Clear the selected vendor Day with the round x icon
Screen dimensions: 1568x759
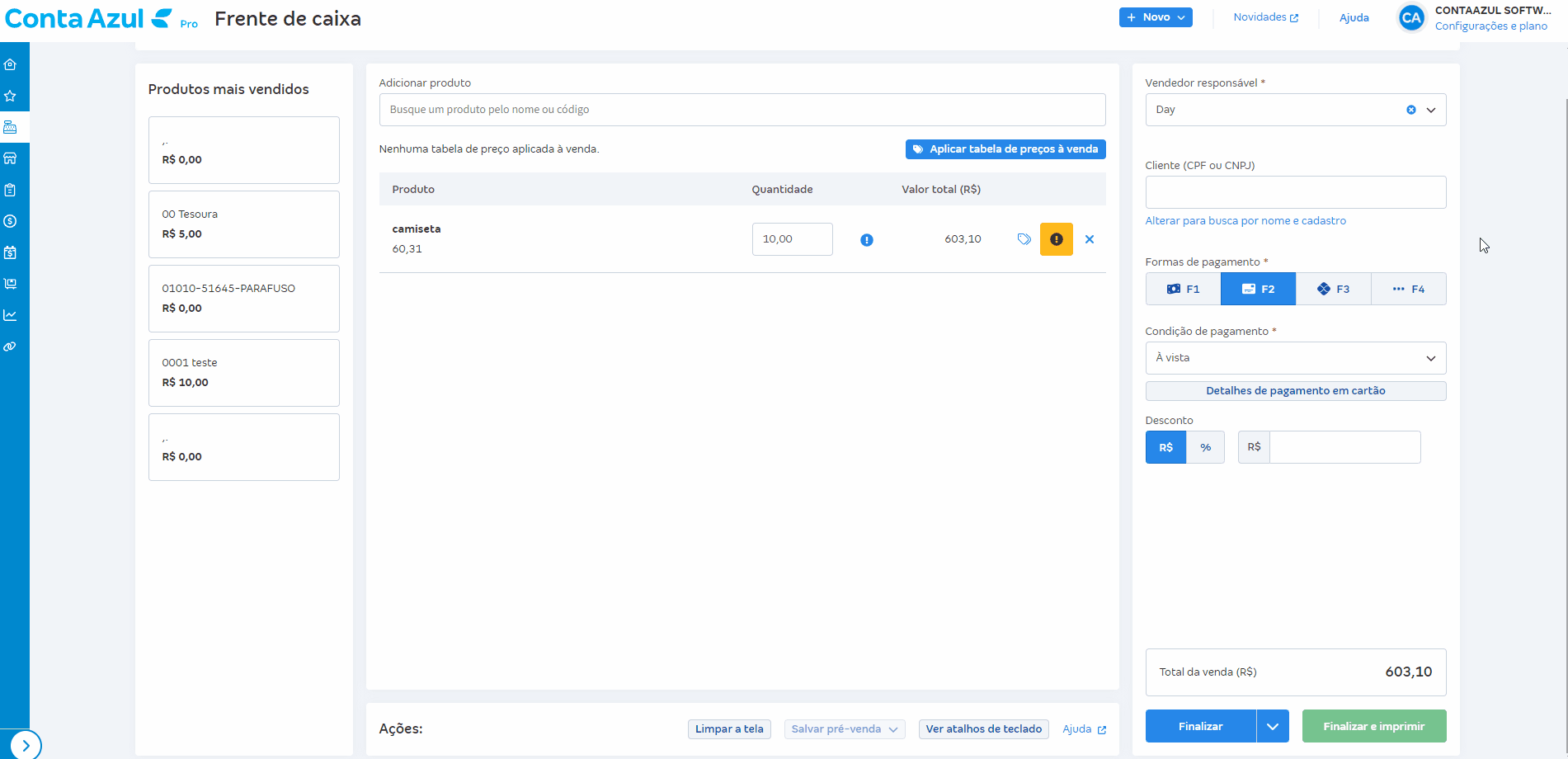point(1411,110)
